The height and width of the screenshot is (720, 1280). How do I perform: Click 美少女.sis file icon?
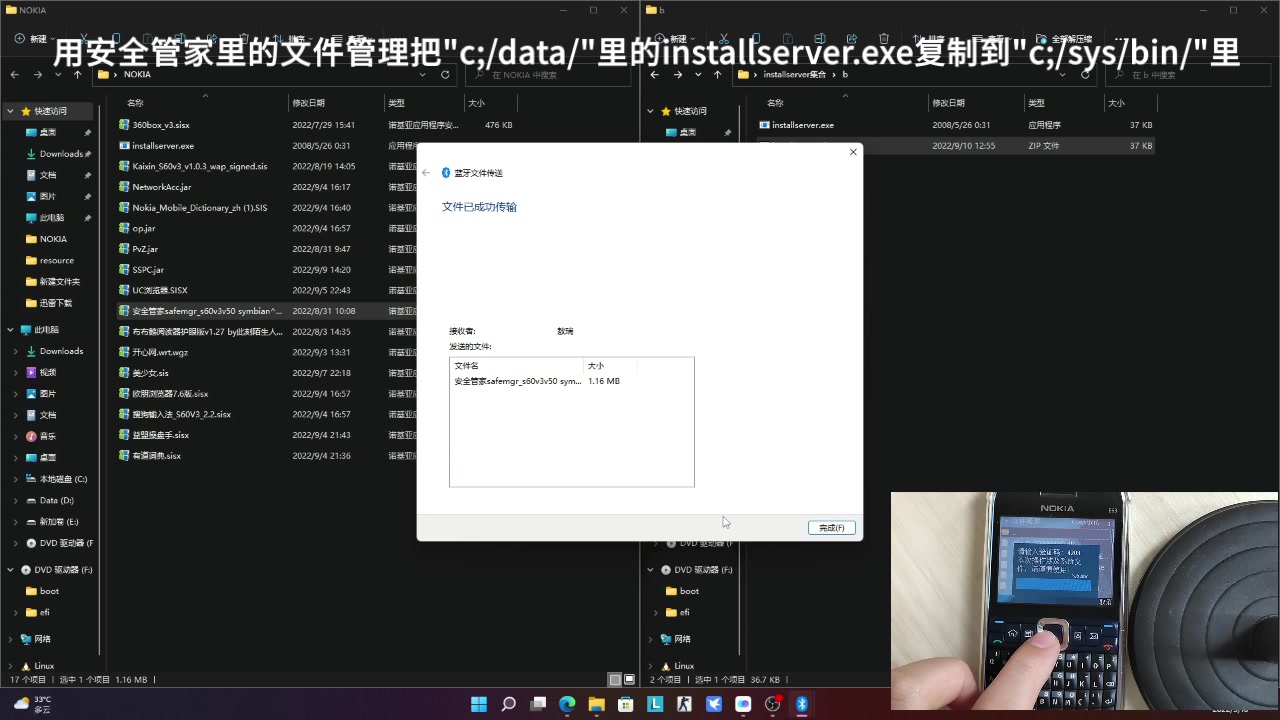124,373
